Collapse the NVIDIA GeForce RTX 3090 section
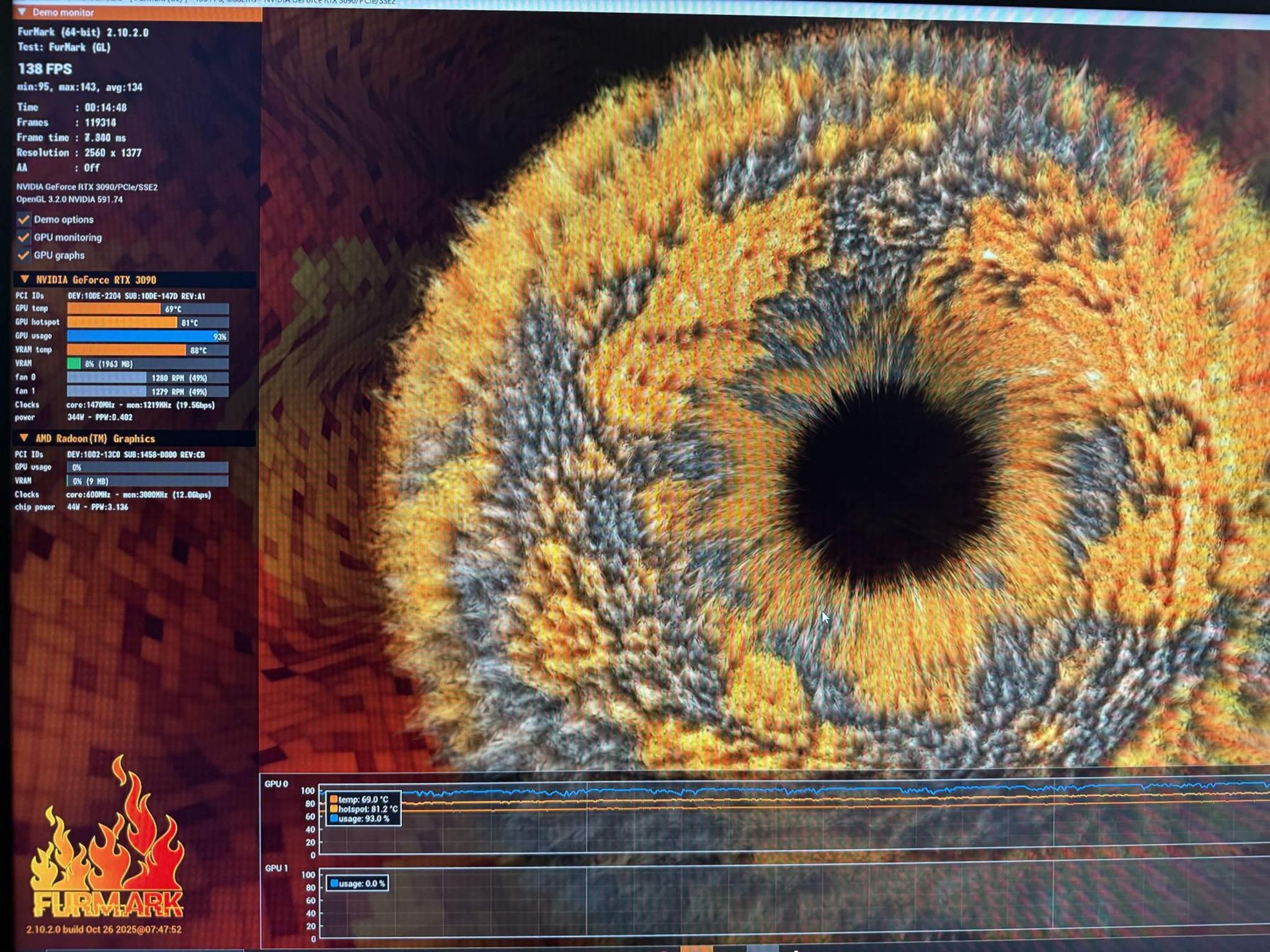 (x=24, y=280)
